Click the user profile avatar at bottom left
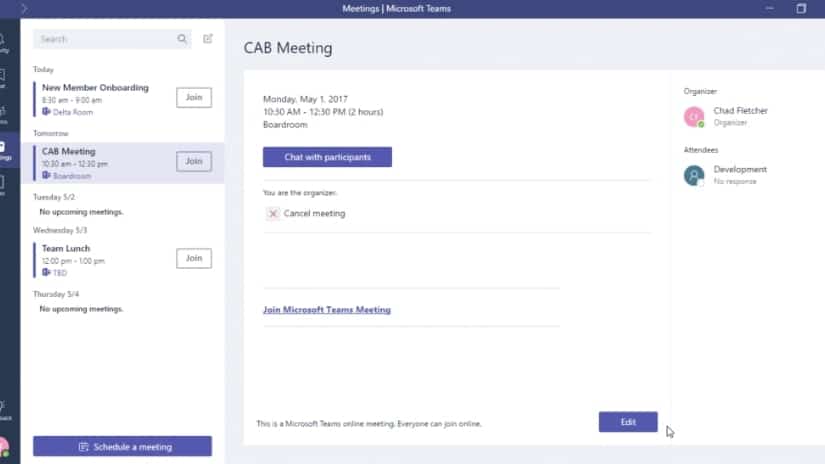This screenshot has width=825, height=464. click(4, 447)
